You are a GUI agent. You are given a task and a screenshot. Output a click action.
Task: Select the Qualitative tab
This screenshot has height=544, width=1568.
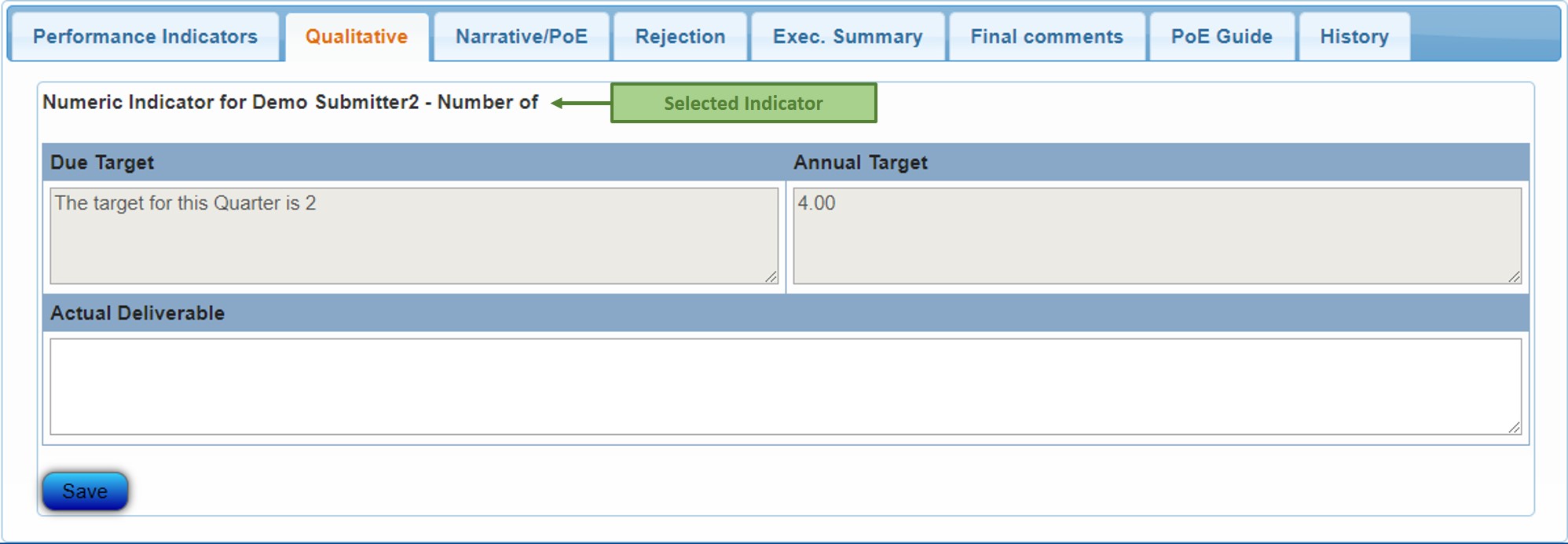tap(357, 37)
